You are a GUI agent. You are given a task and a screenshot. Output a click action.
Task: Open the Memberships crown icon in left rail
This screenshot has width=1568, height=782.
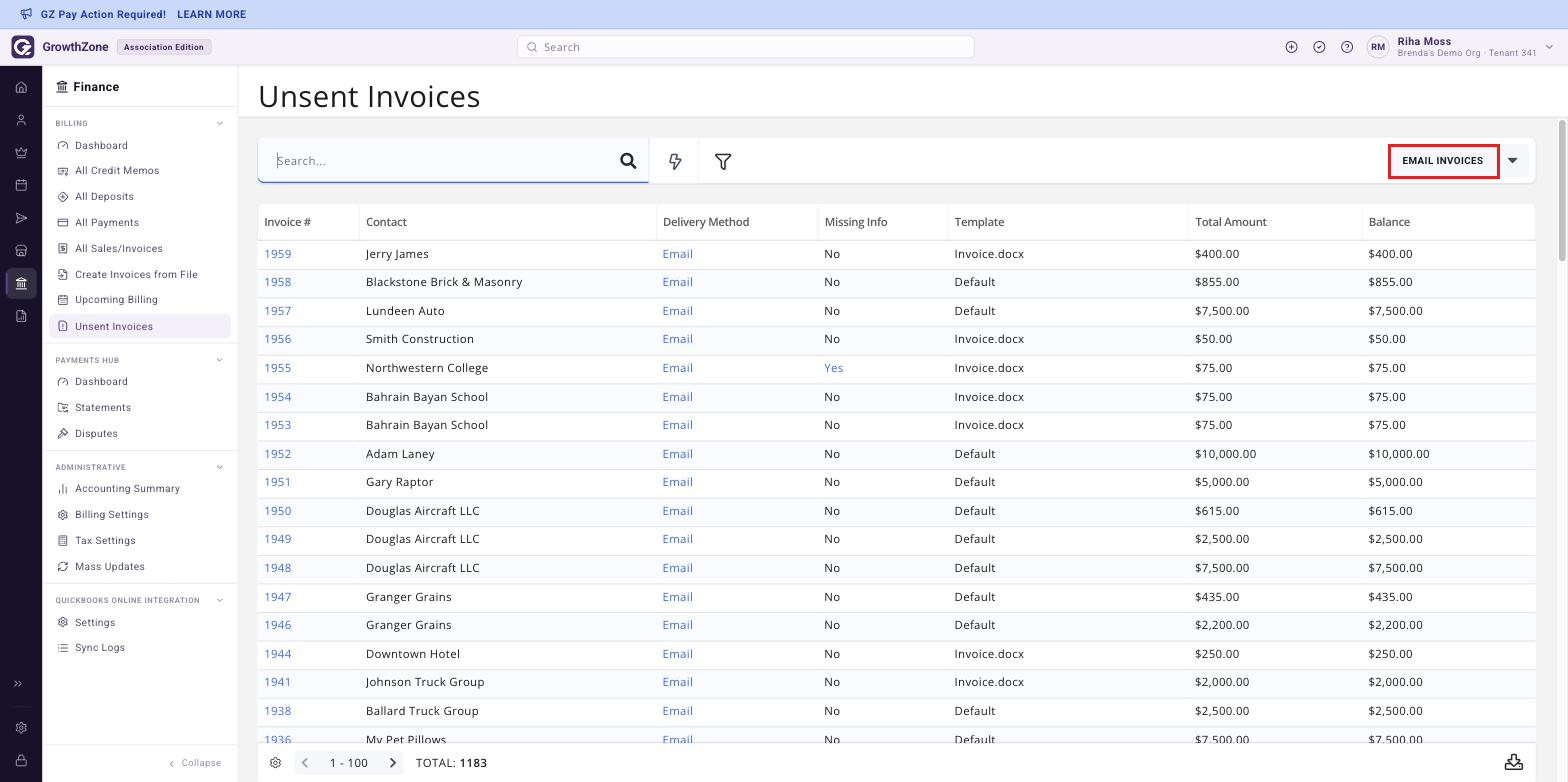21,153
